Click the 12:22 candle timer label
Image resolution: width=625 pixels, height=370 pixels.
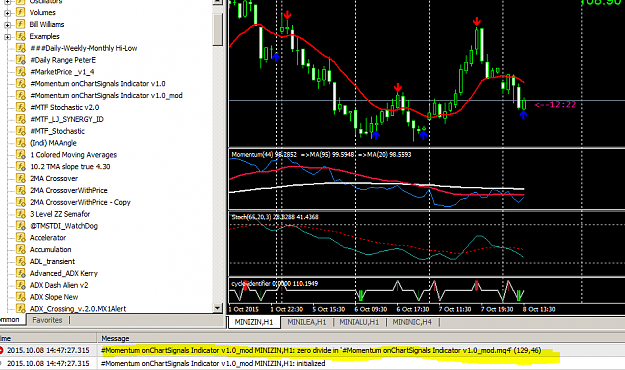pos(555,104)
